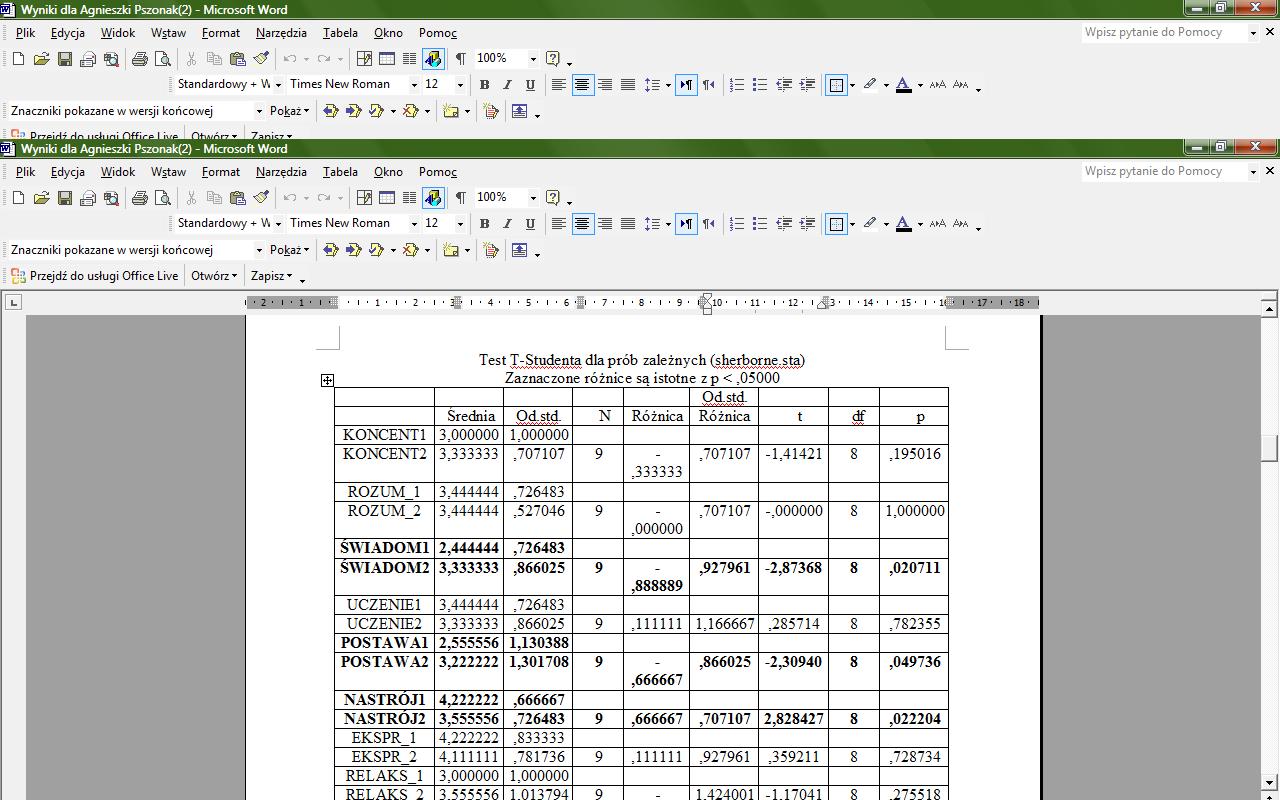Toggle Align Left in front Word window

[559, 224]
